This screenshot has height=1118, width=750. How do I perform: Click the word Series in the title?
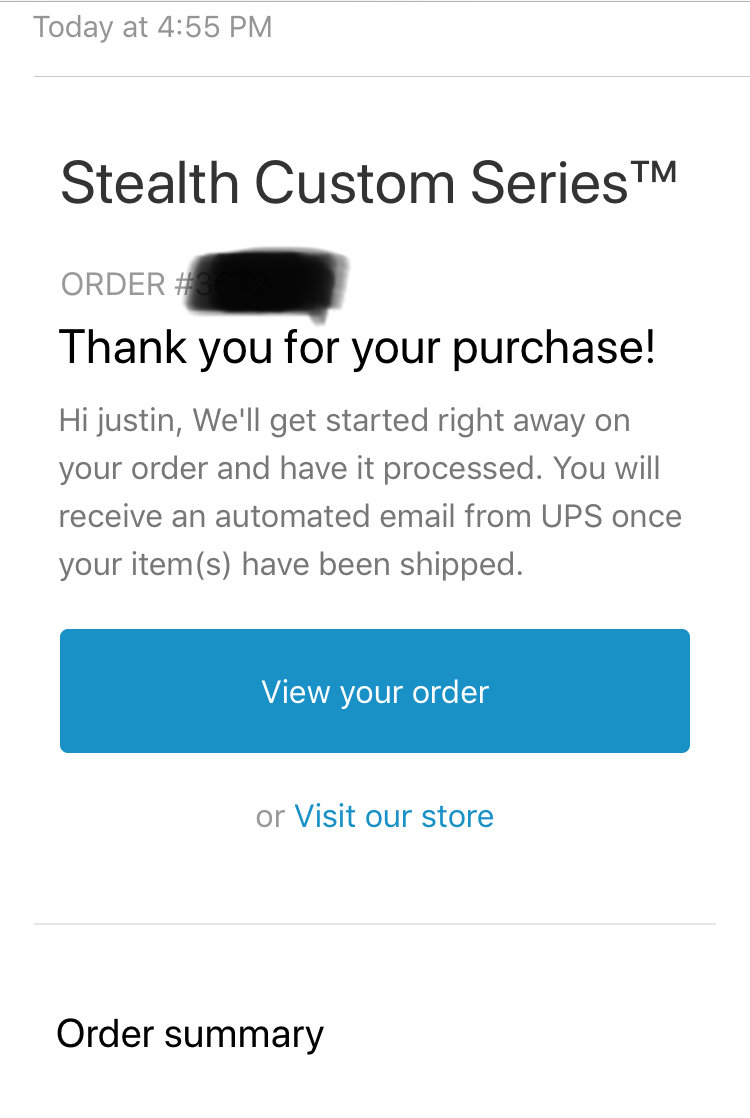tap(548, 183)
